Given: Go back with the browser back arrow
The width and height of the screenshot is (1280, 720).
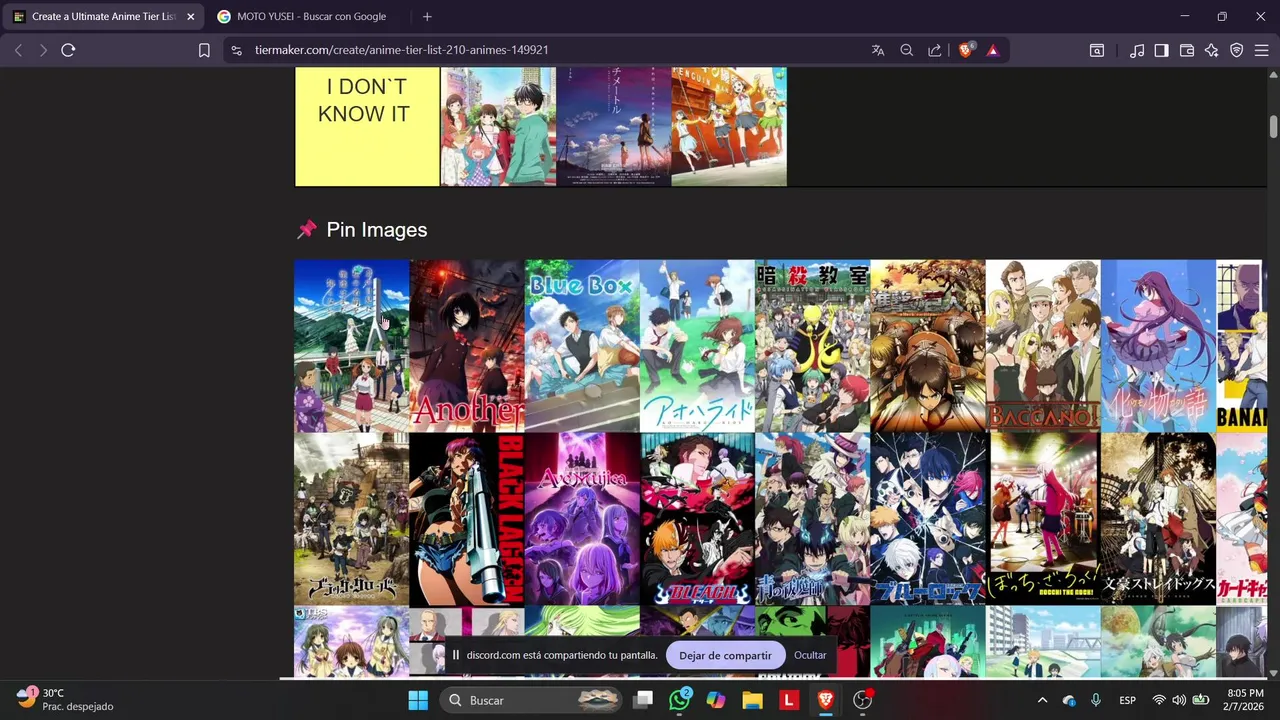Looking at the screenshot, I should 18,50.
